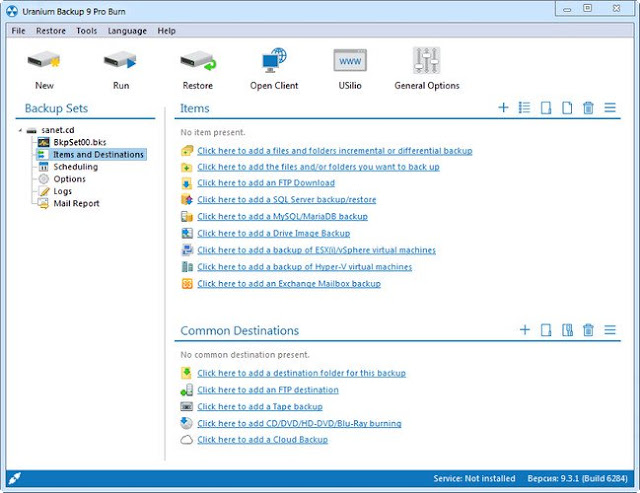Open the Tools menu
This screenshot has height=493, width=640.
pos(87,31)
